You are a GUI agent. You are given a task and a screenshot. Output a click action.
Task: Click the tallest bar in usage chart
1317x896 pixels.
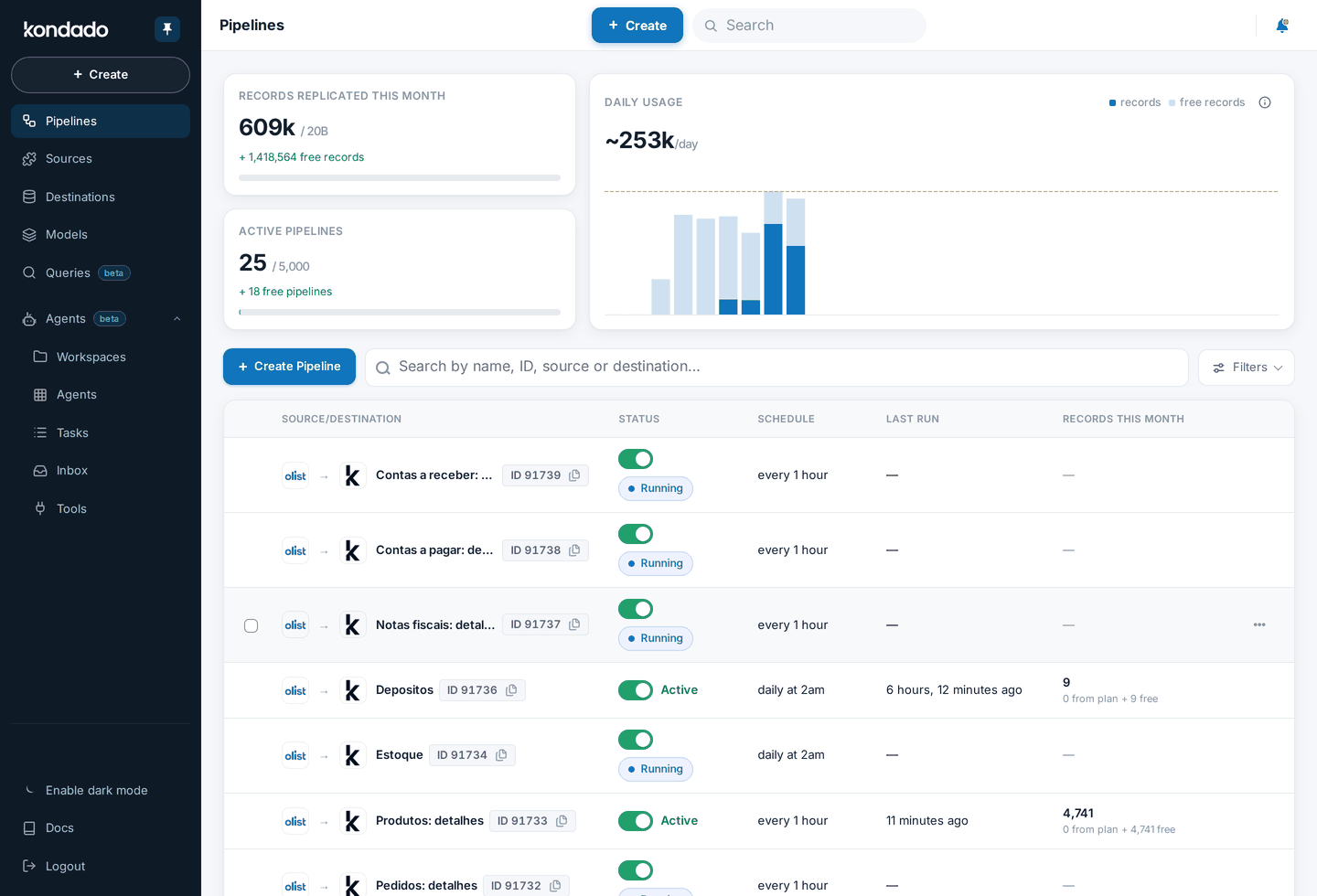tap(774, 253)
